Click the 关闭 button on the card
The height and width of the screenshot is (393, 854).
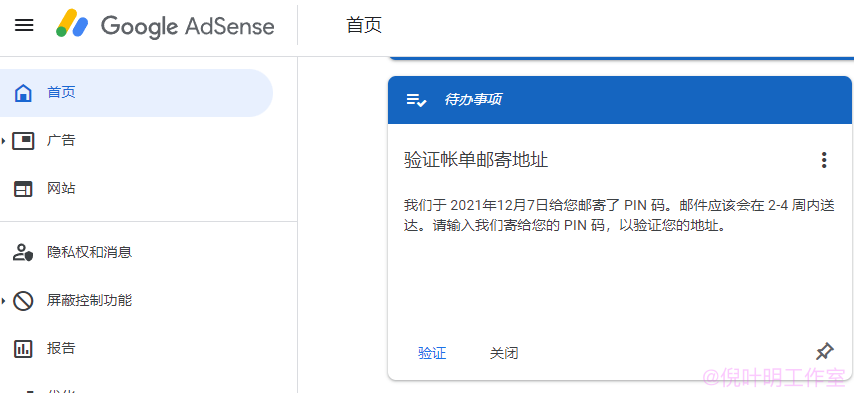pyautogui.click(x=504, y=353)
